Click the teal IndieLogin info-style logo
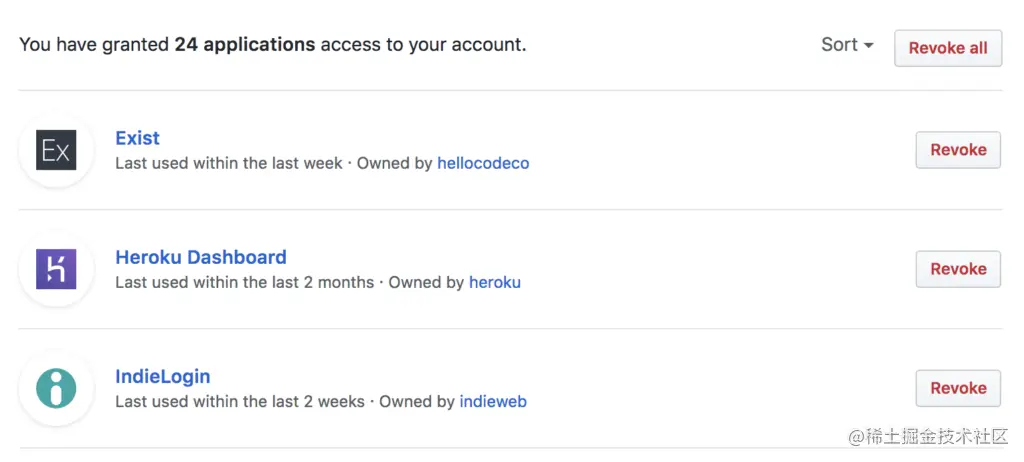 (56, 389)
